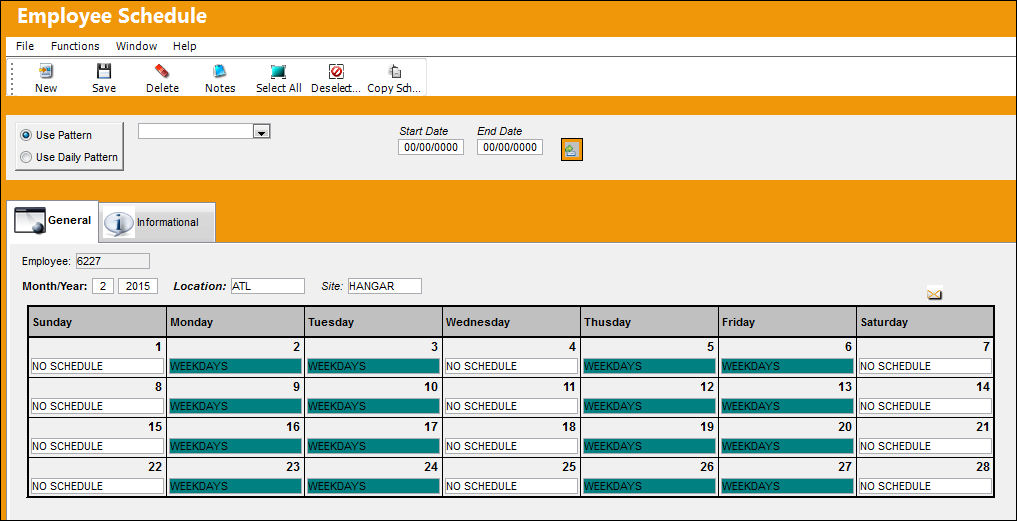1017x521 pixels.
Task: Click the Location field showing ATL
Action: [x=268, y=286]
